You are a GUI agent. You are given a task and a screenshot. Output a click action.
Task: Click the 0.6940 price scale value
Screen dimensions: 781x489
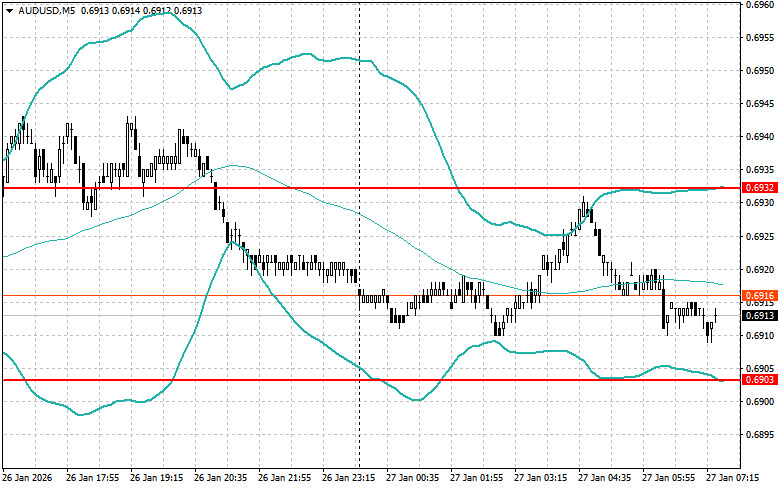(x=760, y=137)
